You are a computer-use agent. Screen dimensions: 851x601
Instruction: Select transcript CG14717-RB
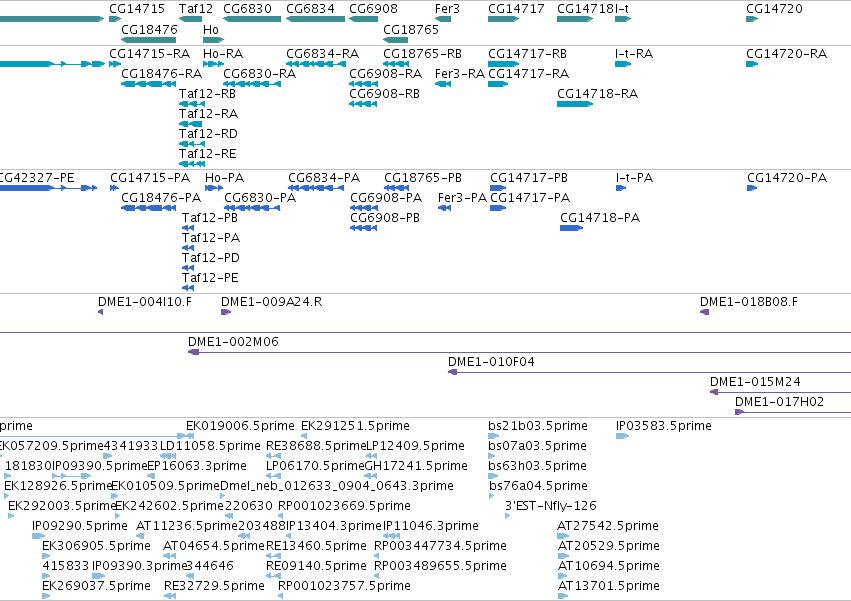point(528,54)
